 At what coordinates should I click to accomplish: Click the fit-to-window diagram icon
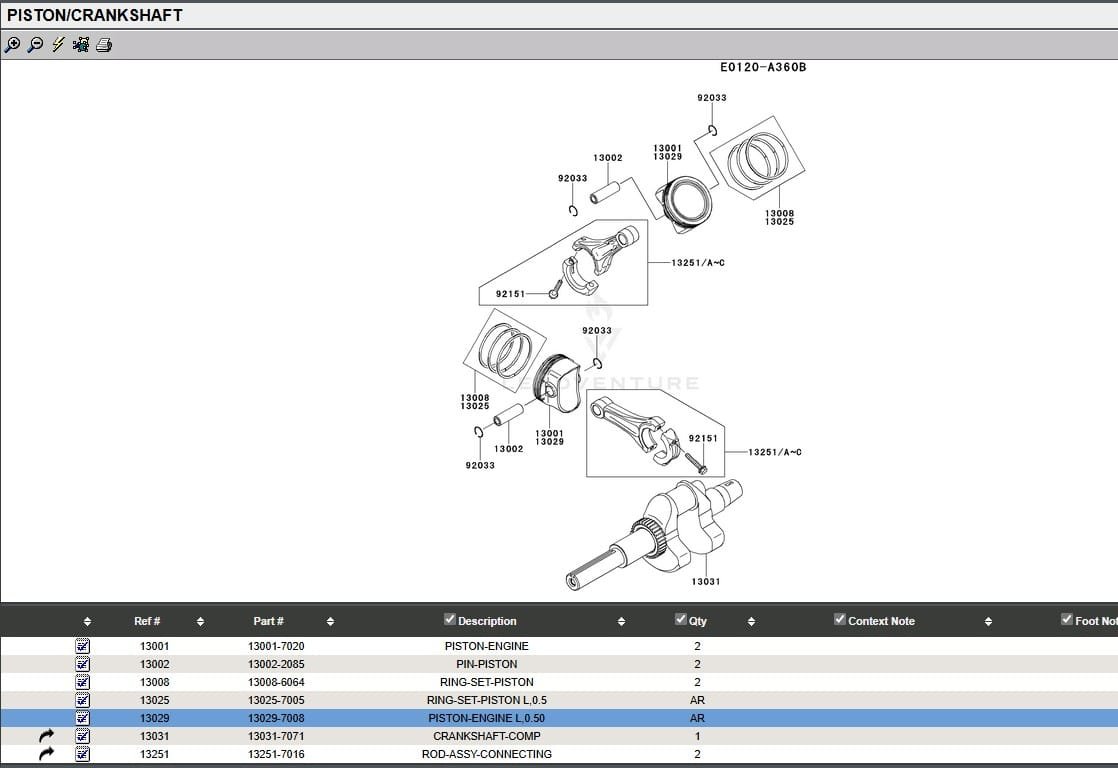pos(81,44)
